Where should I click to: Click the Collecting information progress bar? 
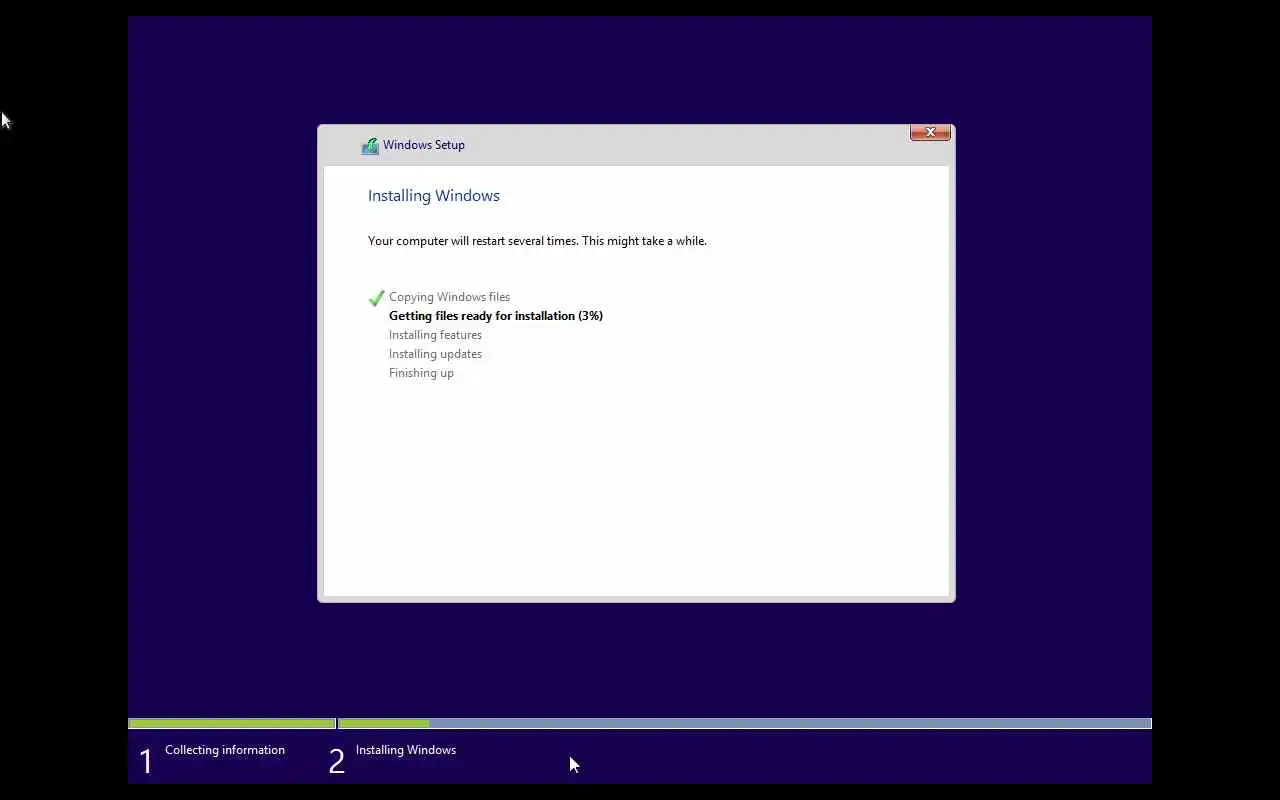[232, 723]
